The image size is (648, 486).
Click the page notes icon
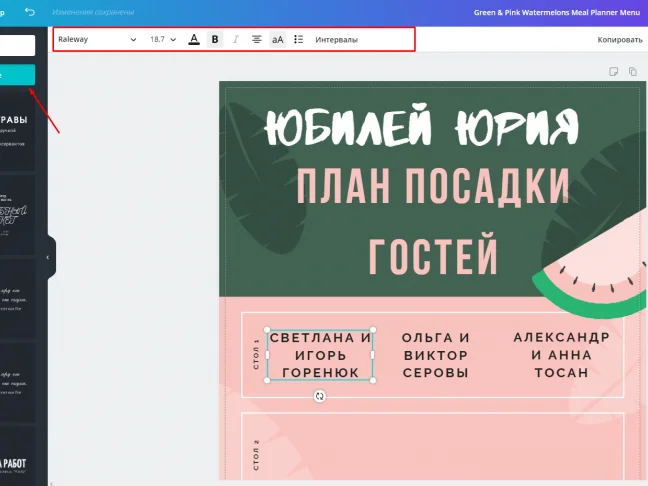[x=614, y=71]
